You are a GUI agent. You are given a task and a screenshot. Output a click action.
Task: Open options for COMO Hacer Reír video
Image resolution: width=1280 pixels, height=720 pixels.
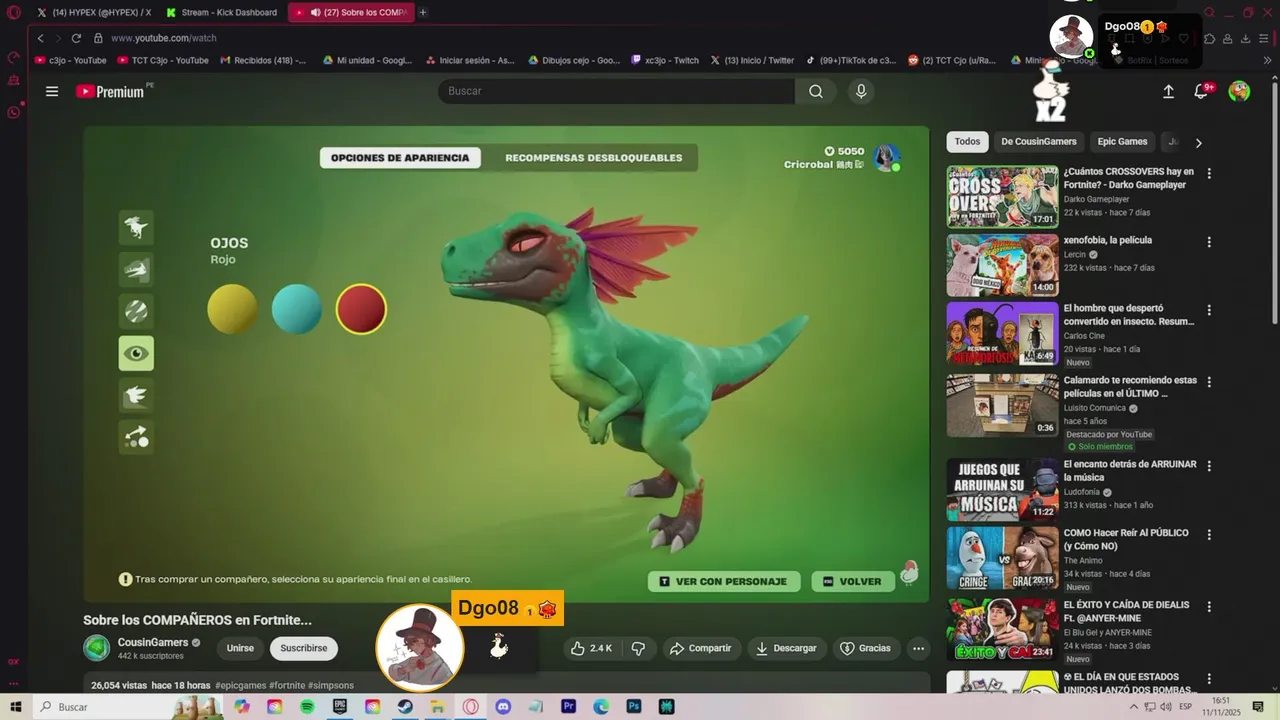1209,535
